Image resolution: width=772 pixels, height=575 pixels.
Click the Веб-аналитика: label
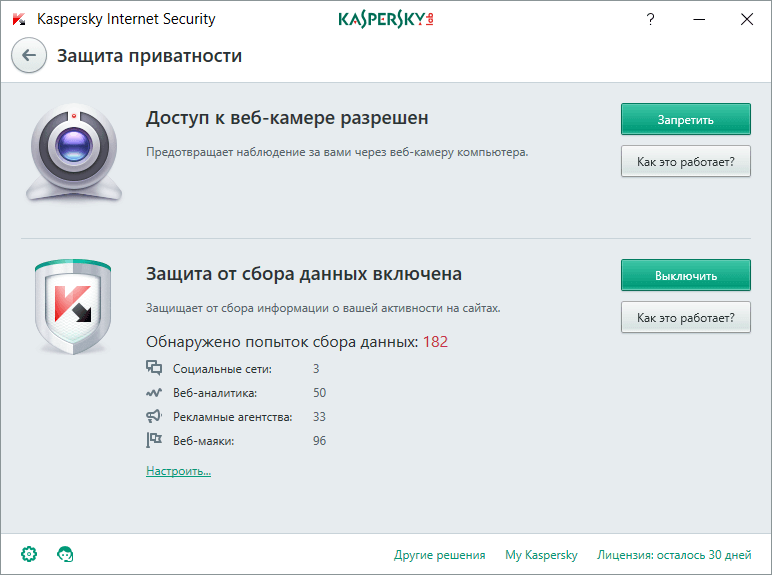coord(215,393)
